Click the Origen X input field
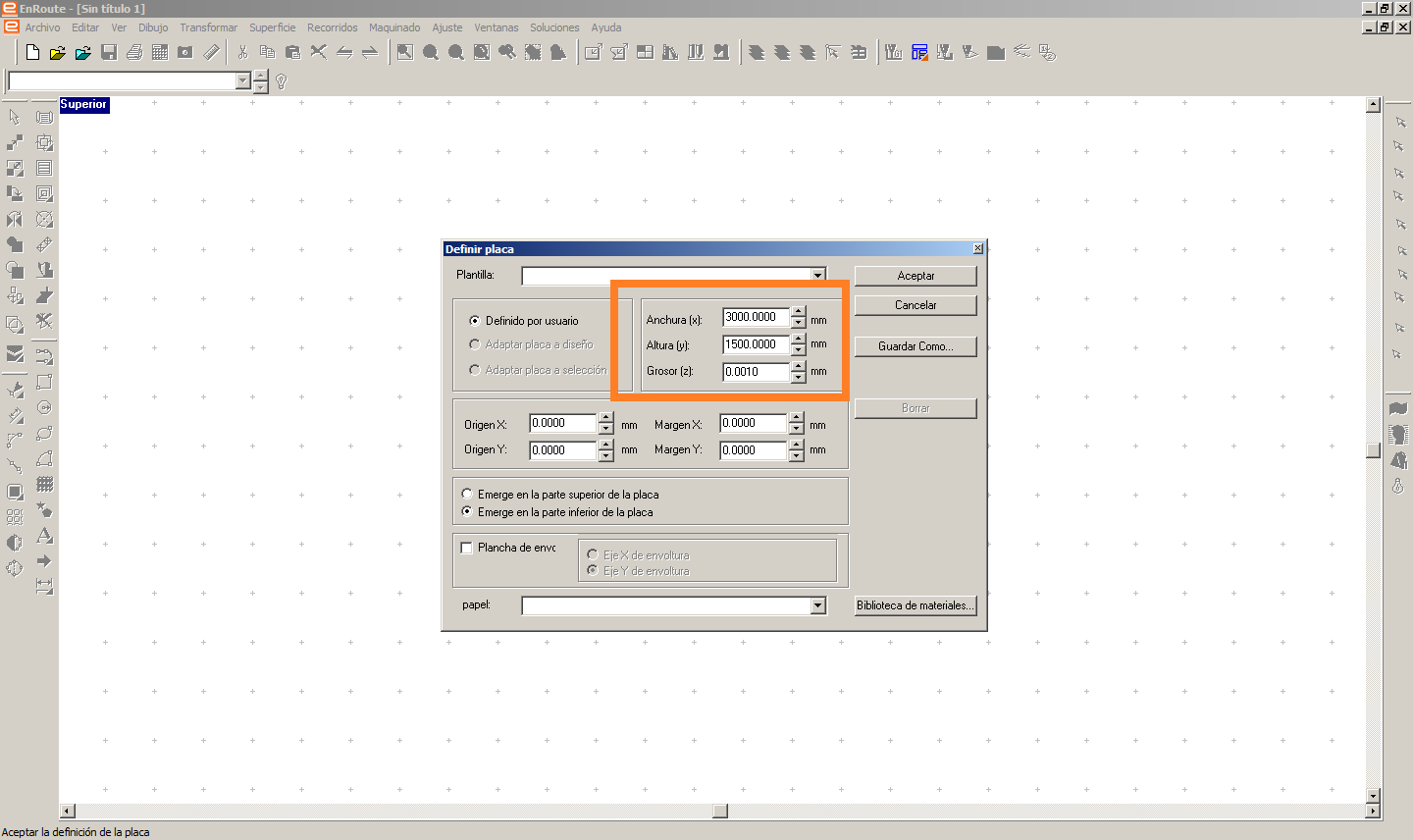This screenshot has height=840, width=1413. pos(563,423)
